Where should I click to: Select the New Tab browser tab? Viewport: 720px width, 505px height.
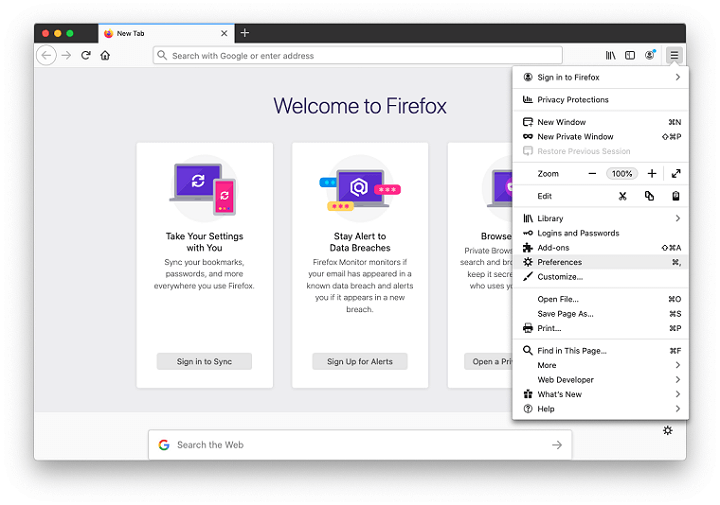point(166,34)
